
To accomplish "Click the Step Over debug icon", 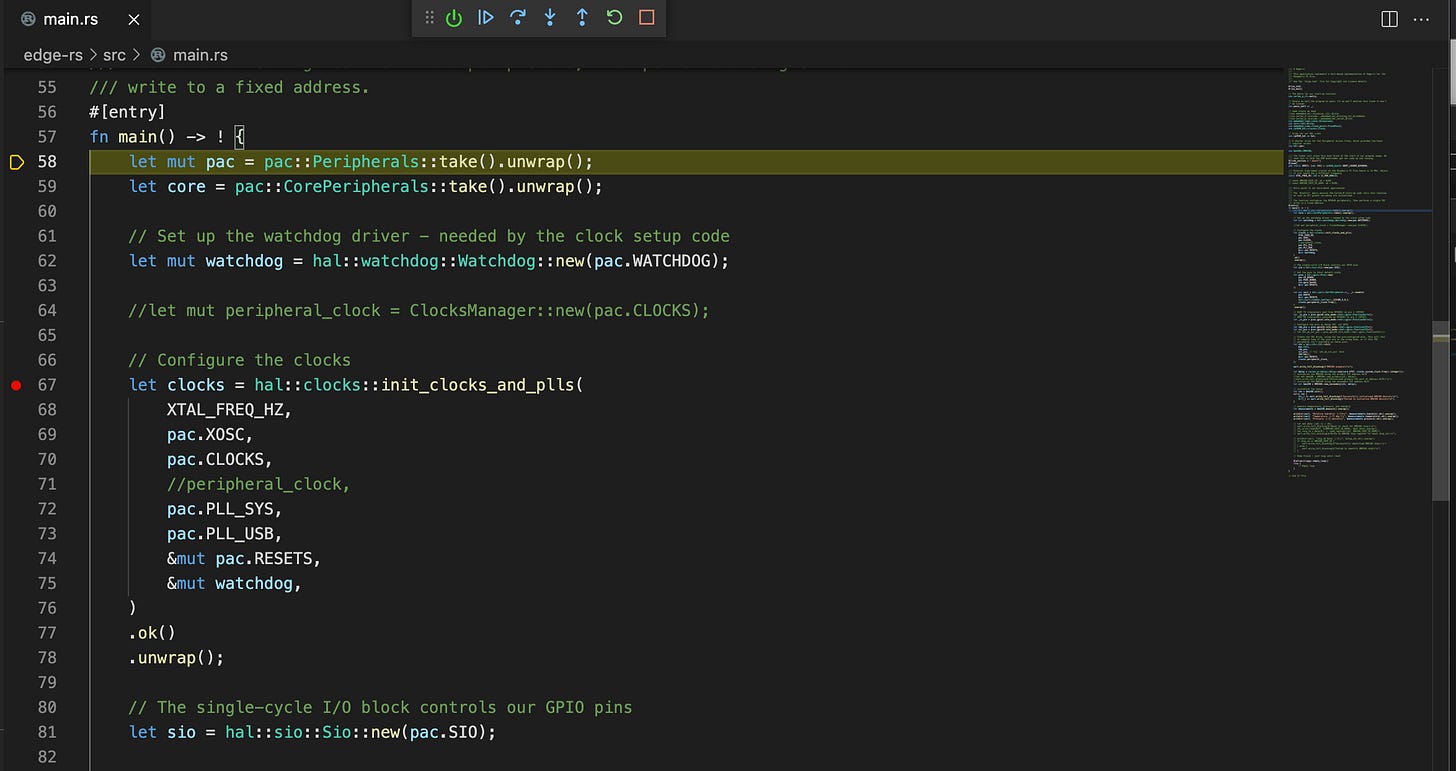I will pyautogui.click(x=518, y=17).
